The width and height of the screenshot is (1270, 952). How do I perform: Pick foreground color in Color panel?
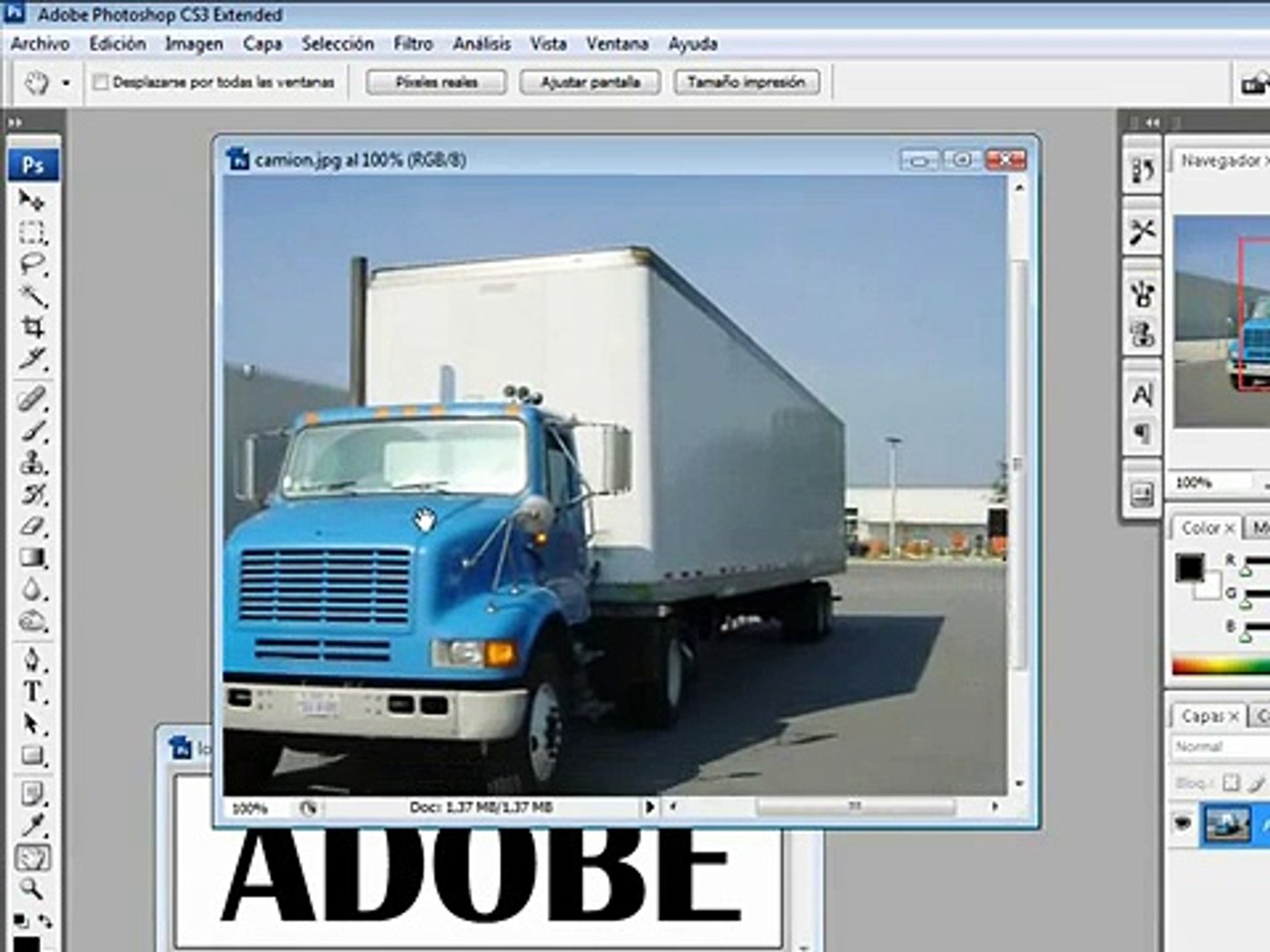coord(1189,568)
